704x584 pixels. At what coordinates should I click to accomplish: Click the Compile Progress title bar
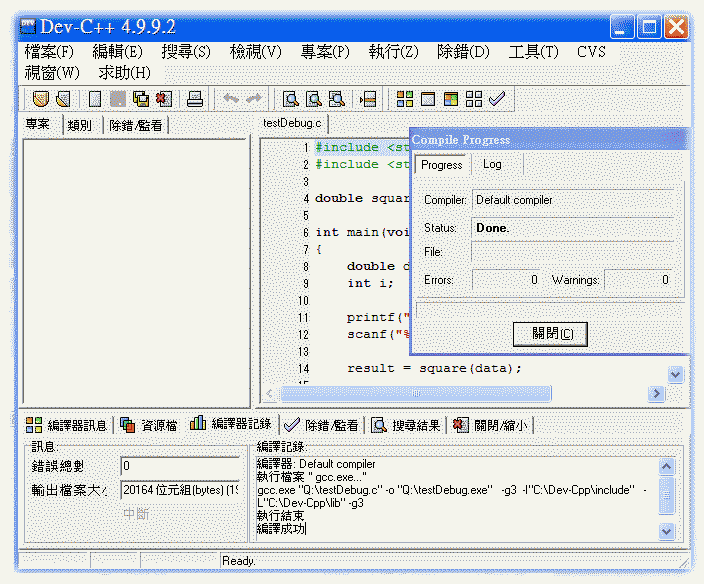pos(550,139)
